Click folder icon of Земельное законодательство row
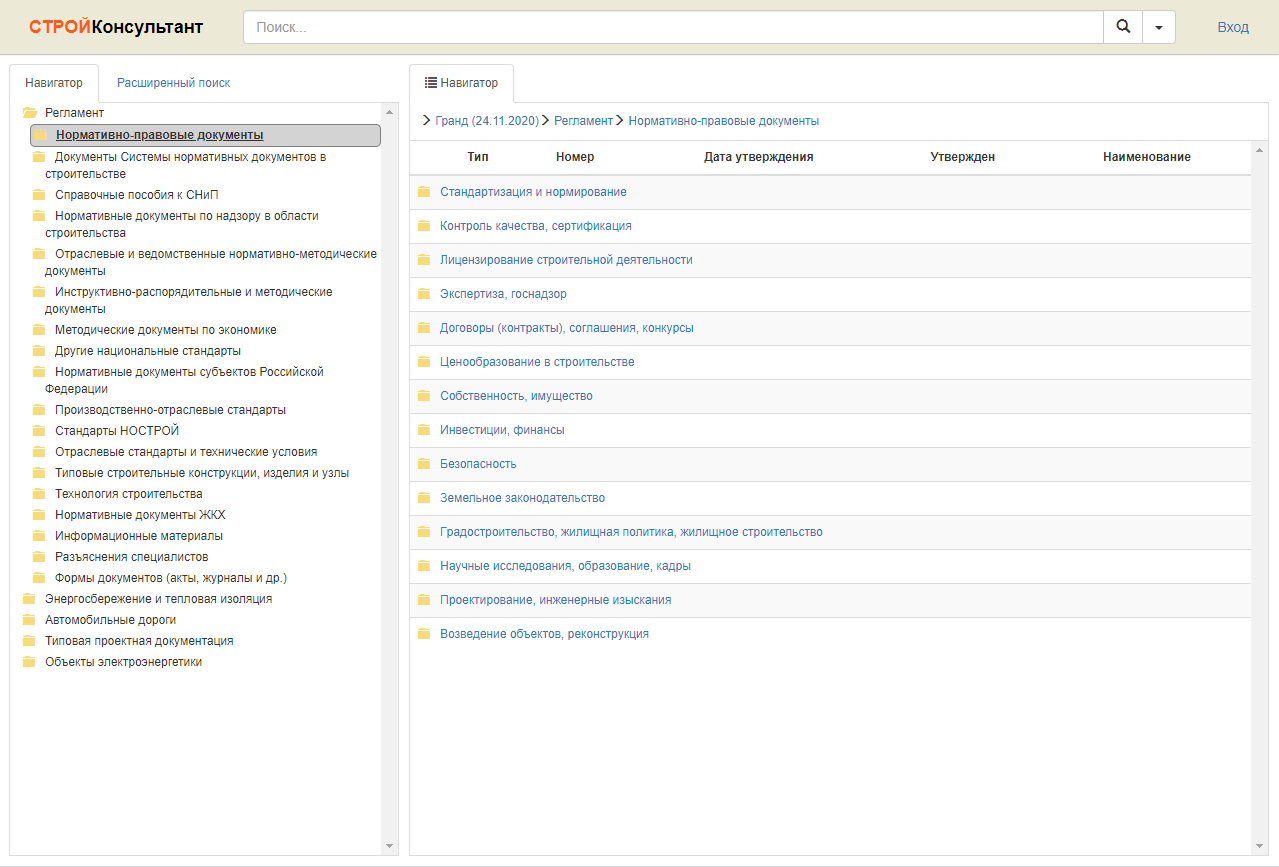1279x867 pixels. [424, 498]
